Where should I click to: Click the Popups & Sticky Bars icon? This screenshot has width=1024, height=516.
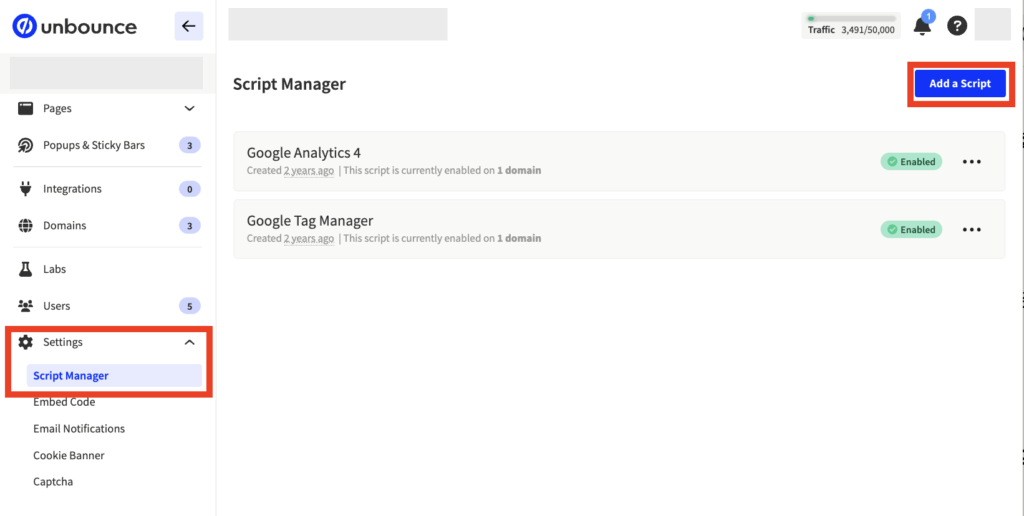click(x=26, y=145)
